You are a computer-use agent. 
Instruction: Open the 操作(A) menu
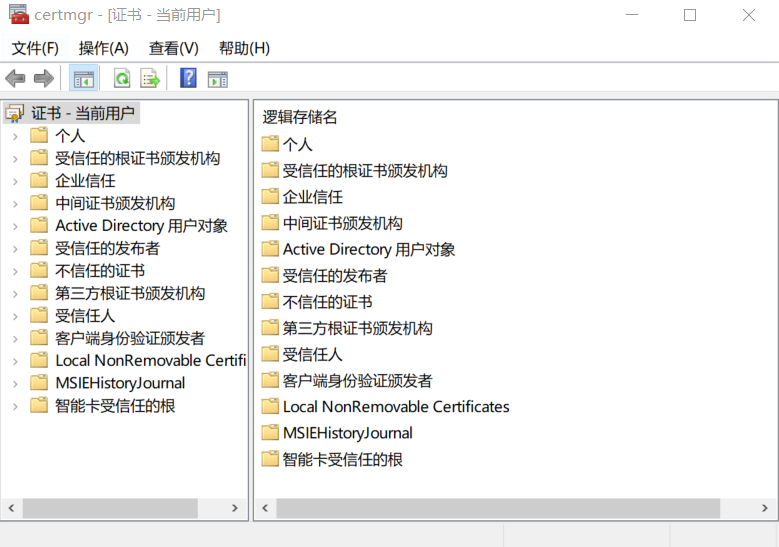pos(104,48)
